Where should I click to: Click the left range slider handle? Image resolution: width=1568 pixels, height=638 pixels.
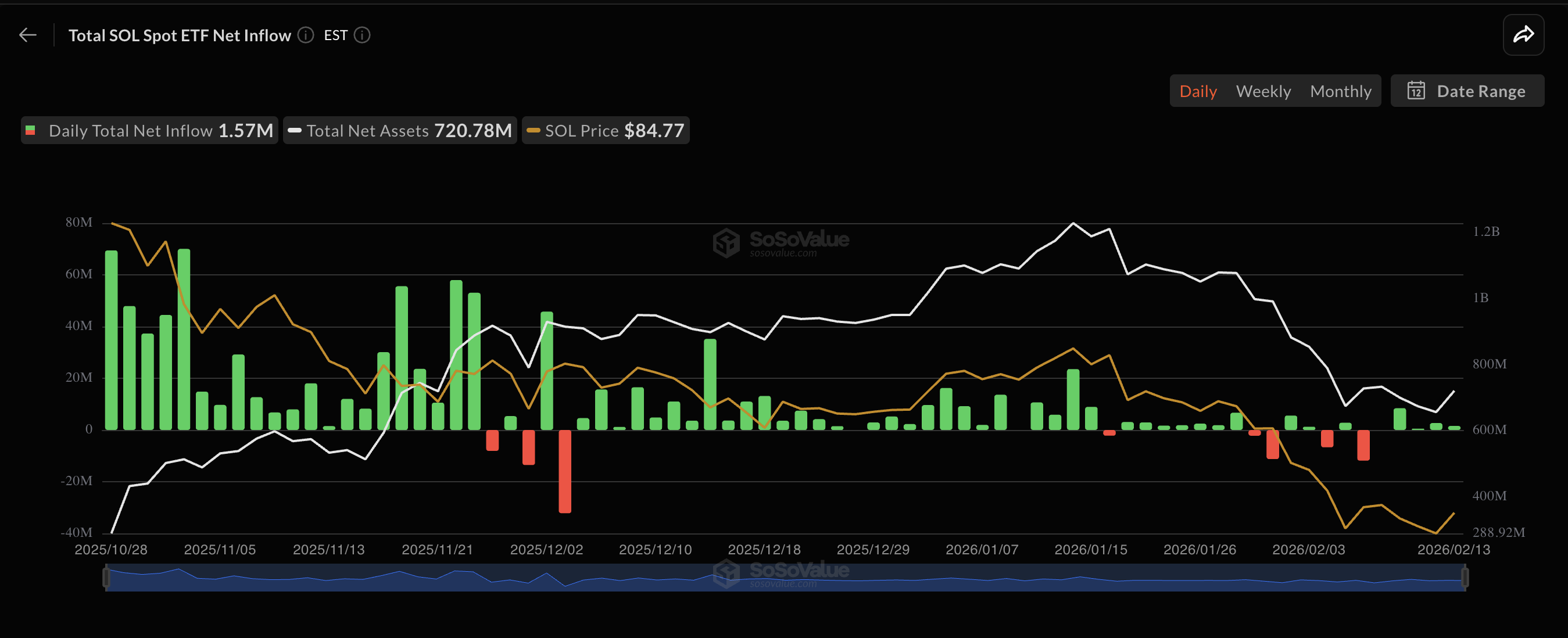[106, 576]
